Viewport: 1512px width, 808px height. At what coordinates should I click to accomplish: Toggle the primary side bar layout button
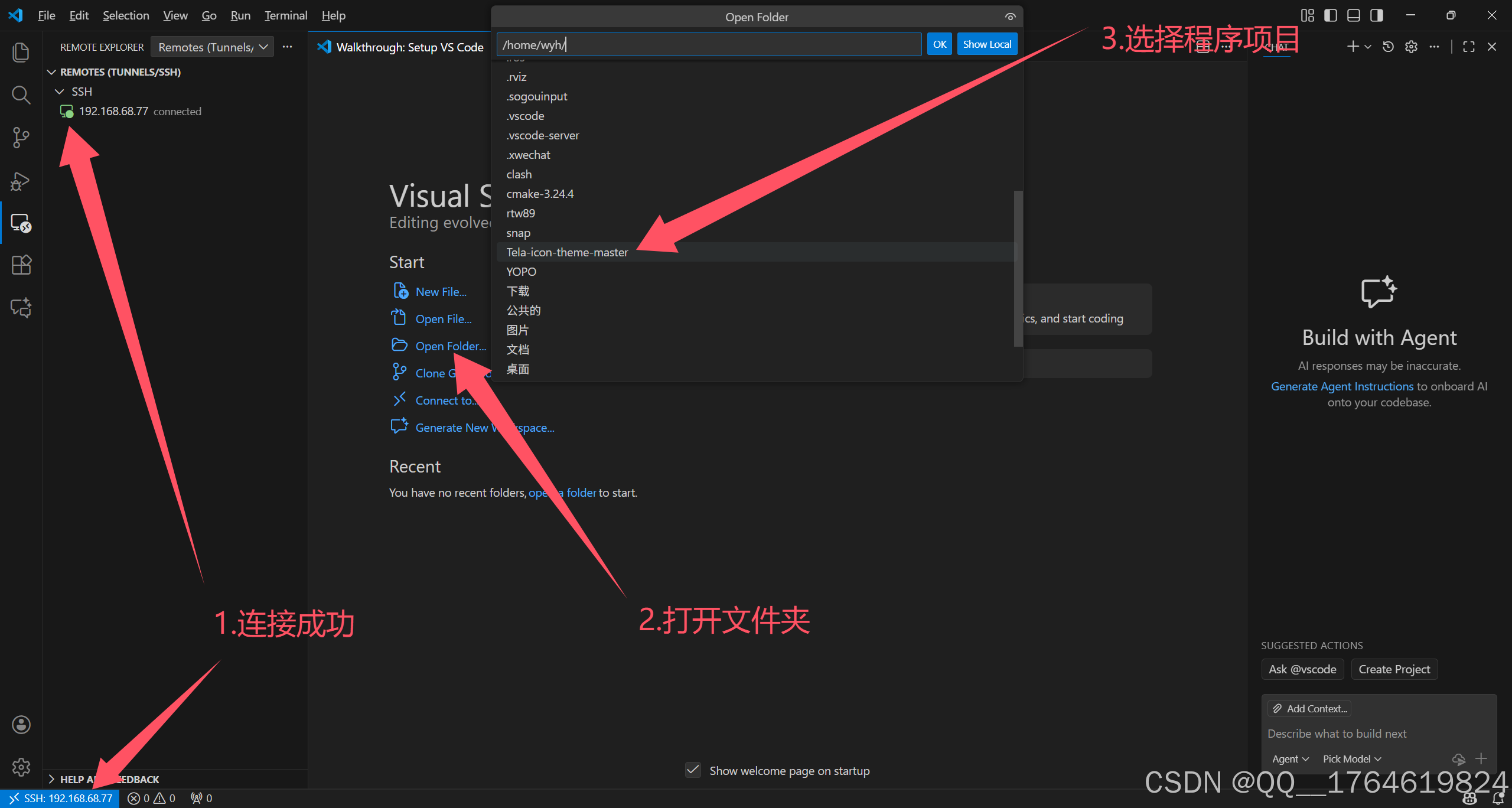(x=1331, y=15)
